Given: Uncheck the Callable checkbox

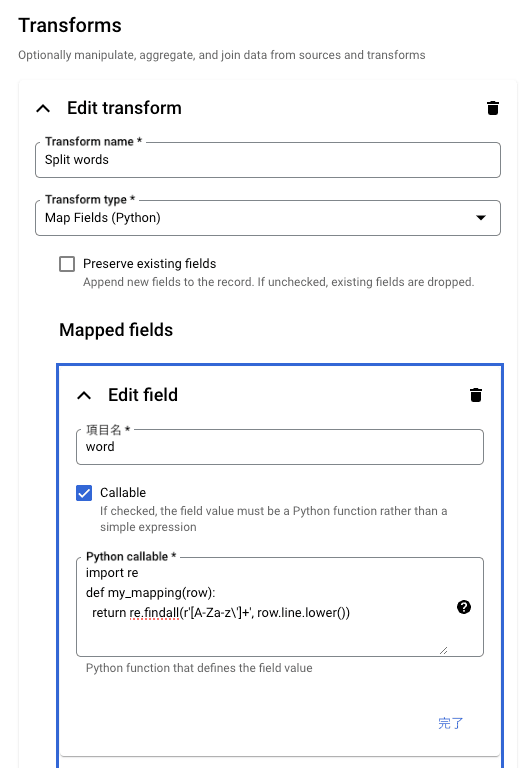Looking at the screenshot, I should coord(84,493).
